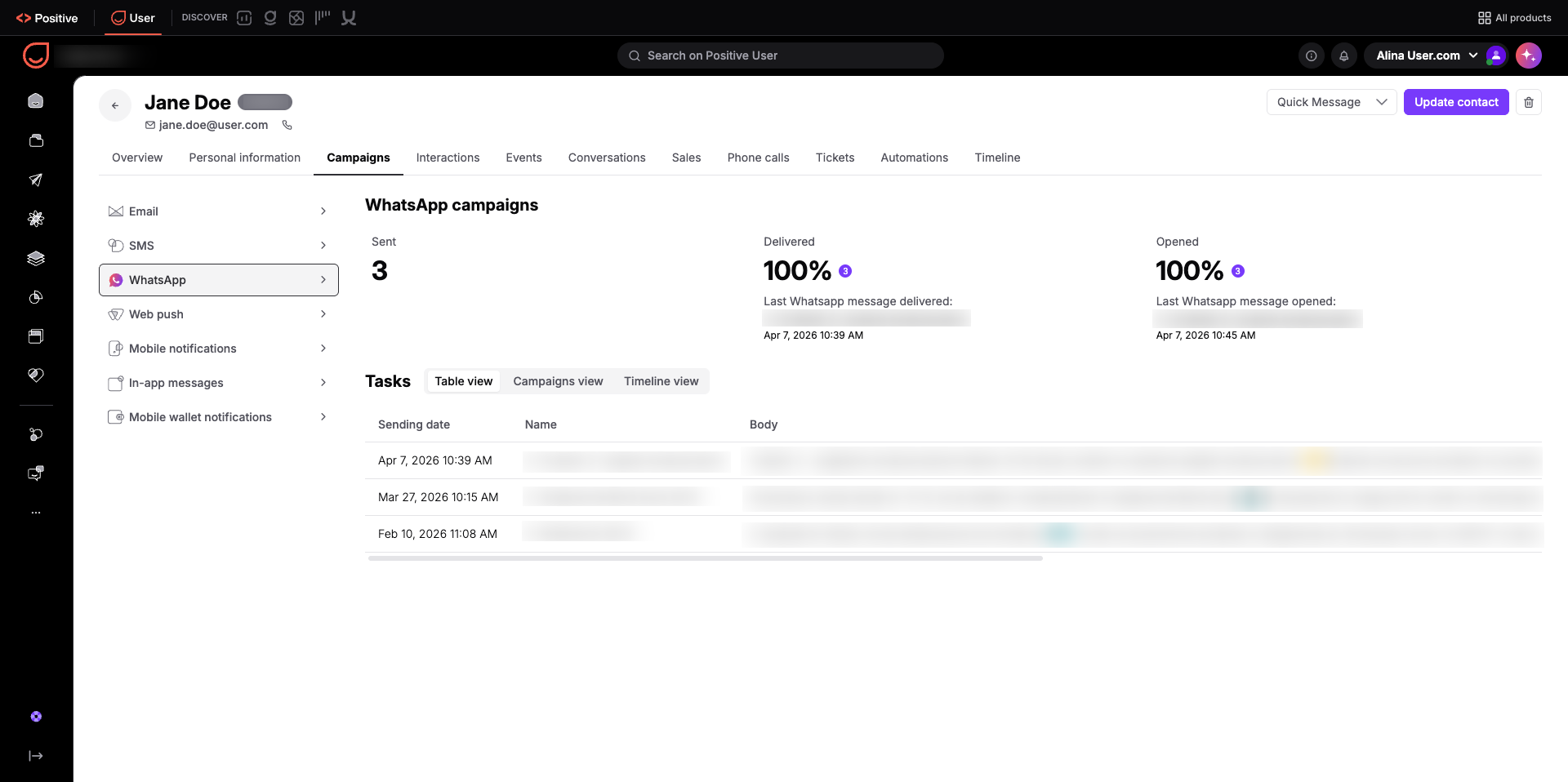Expand the Web push campaigns row
This screenshot has width=1568, height=782.
219,314
